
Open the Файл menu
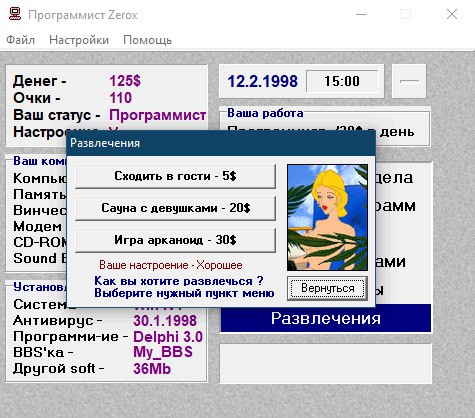[21, 40]
